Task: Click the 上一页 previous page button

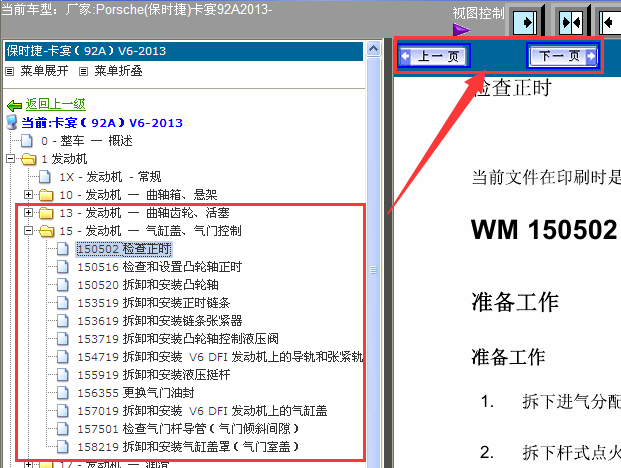Action: (x=434, y=56)
